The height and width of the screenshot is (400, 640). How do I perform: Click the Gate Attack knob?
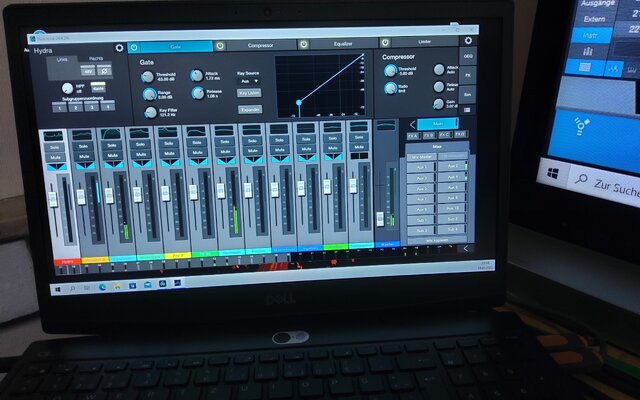197,76
